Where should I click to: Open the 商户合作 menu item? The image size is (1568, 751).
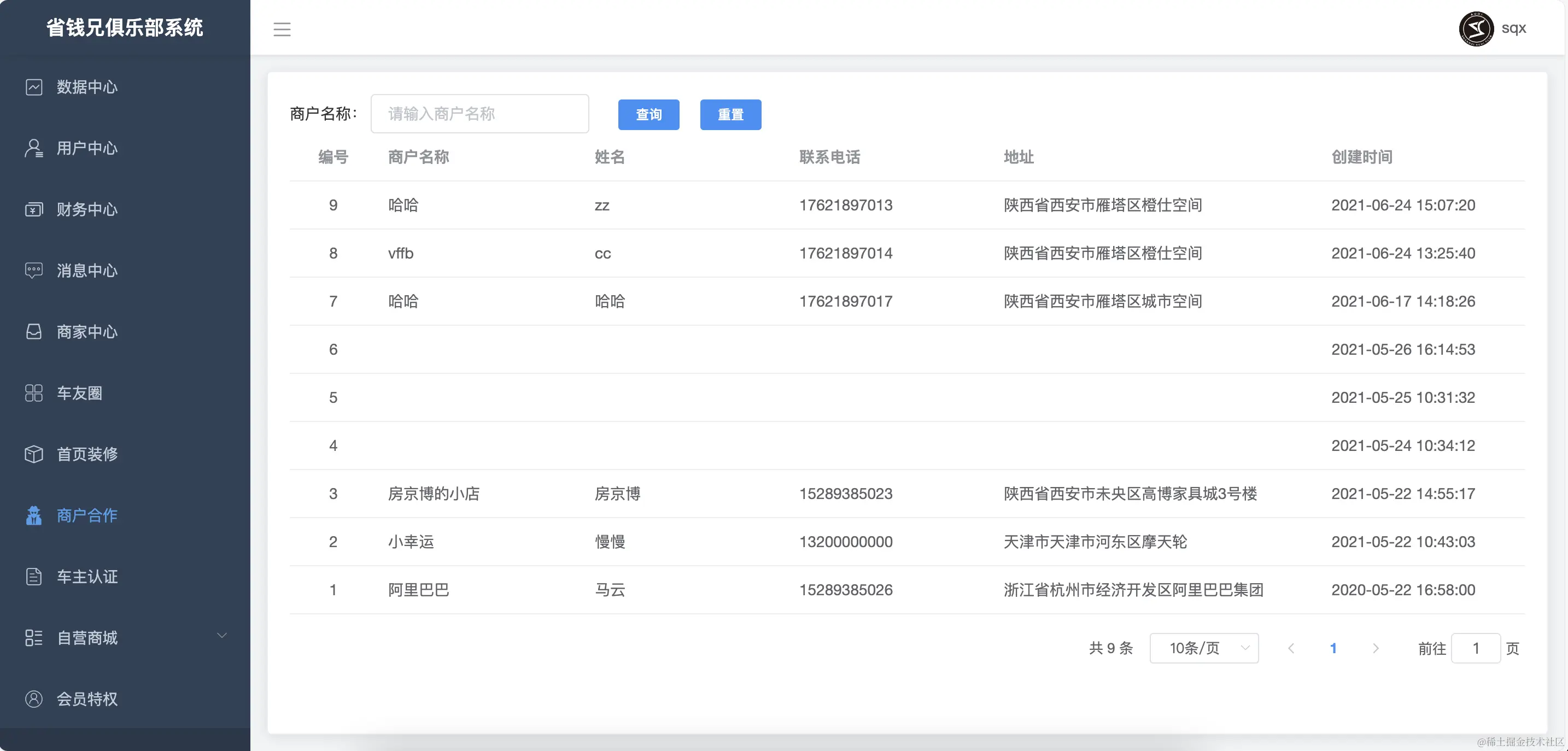pyautogui.click(x=87, y=515)
